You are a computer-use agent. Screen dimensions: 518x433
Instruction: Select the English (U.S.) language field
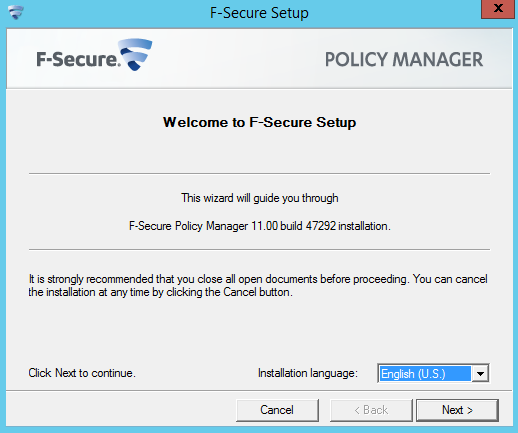[x=425, y=373]
